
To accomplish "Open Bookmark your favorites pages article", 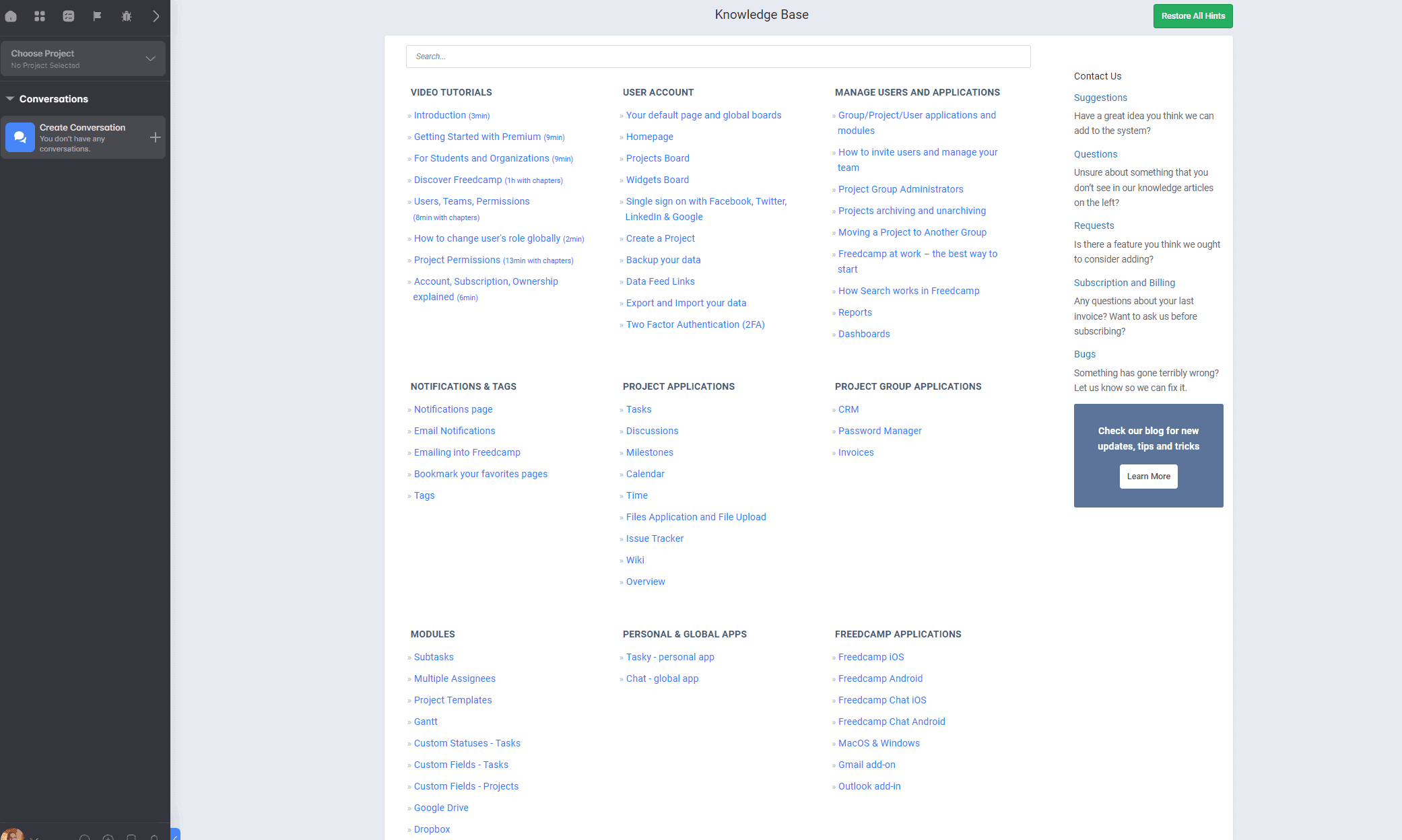I will (x=480, y=475).
